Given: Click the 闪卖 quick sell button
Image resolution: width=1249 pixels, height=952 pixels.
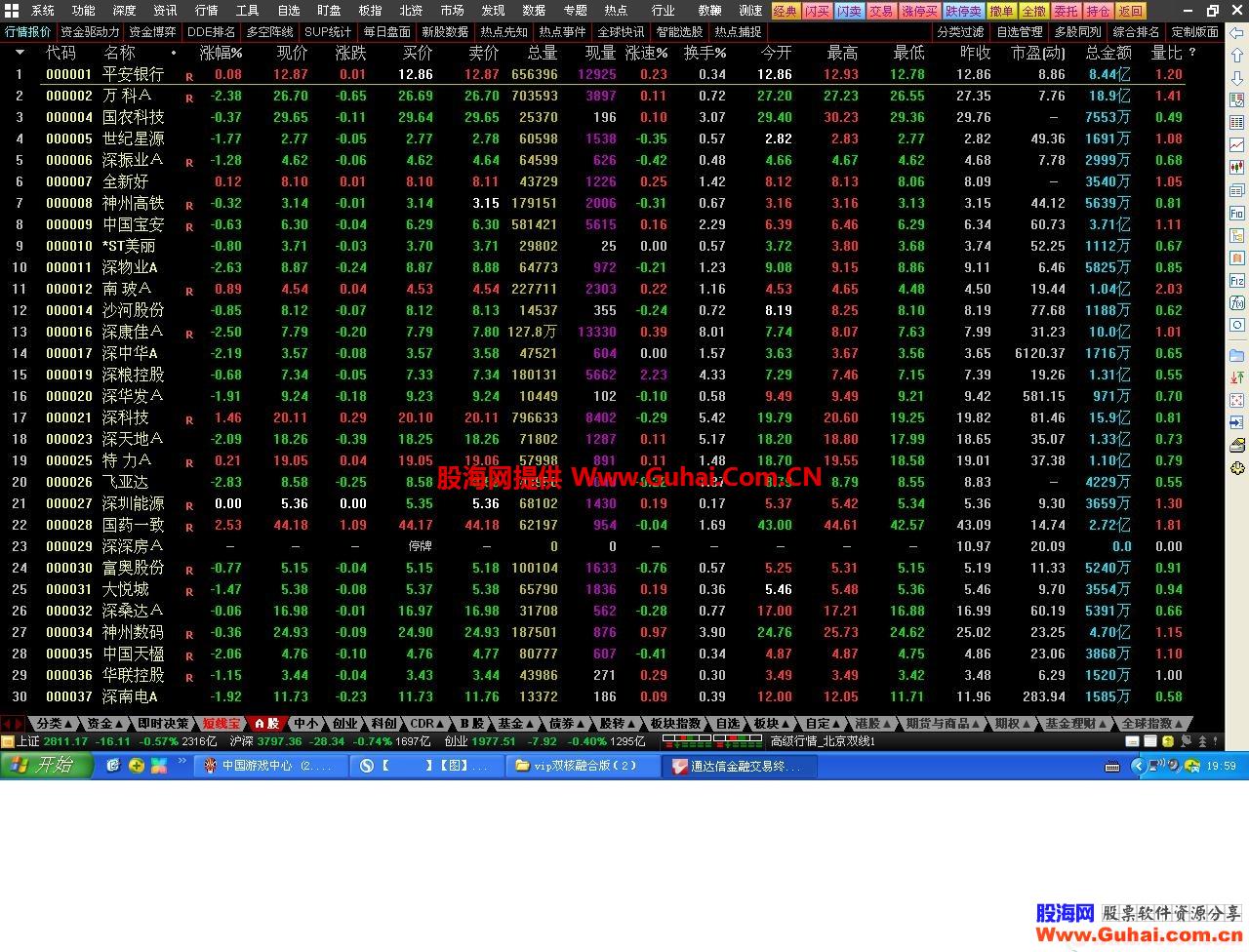Looking at the screenshot, I should (850, 11).
